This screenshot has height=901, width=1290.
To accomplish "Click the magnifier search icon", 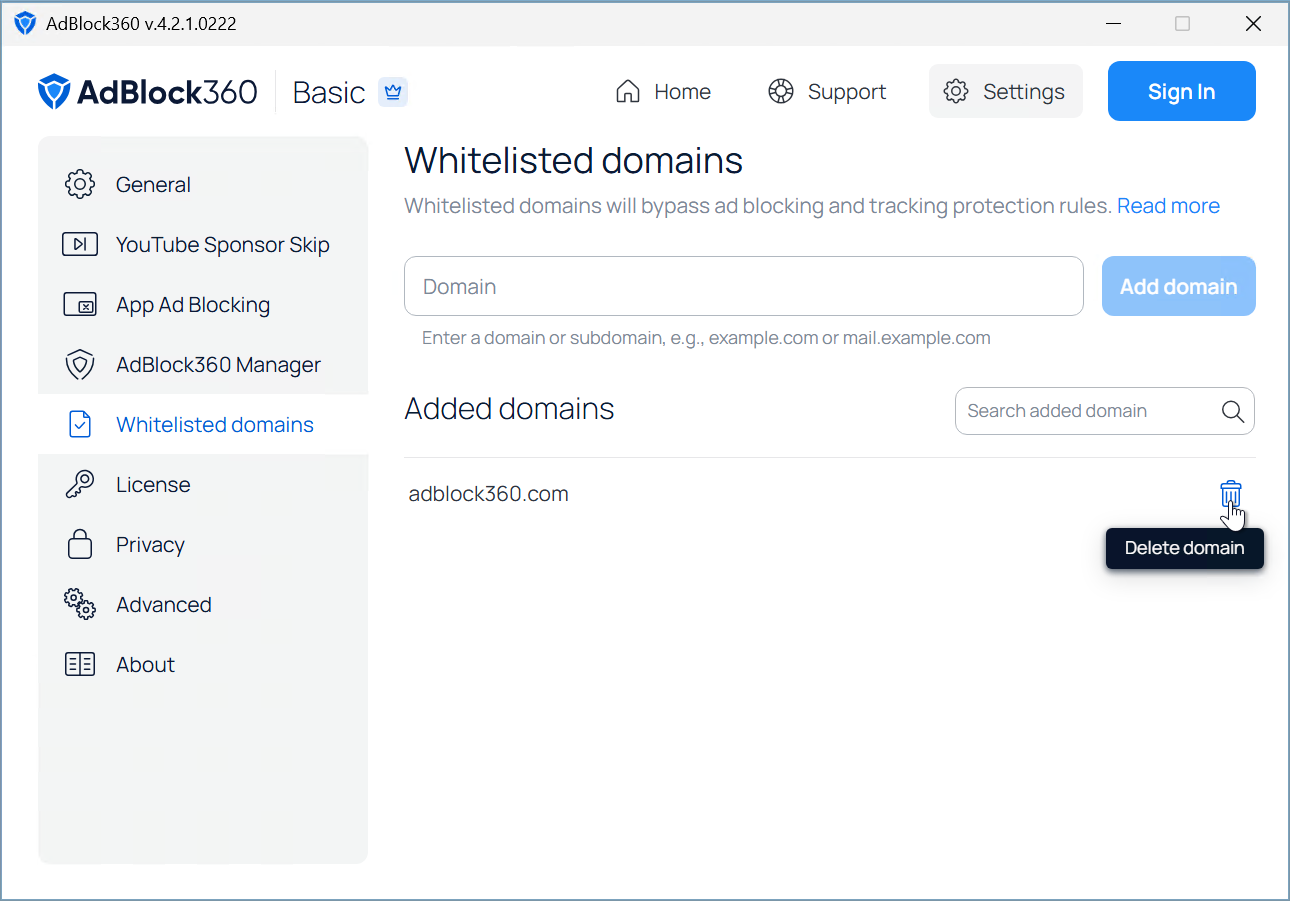I will (x=1232, y=411).
